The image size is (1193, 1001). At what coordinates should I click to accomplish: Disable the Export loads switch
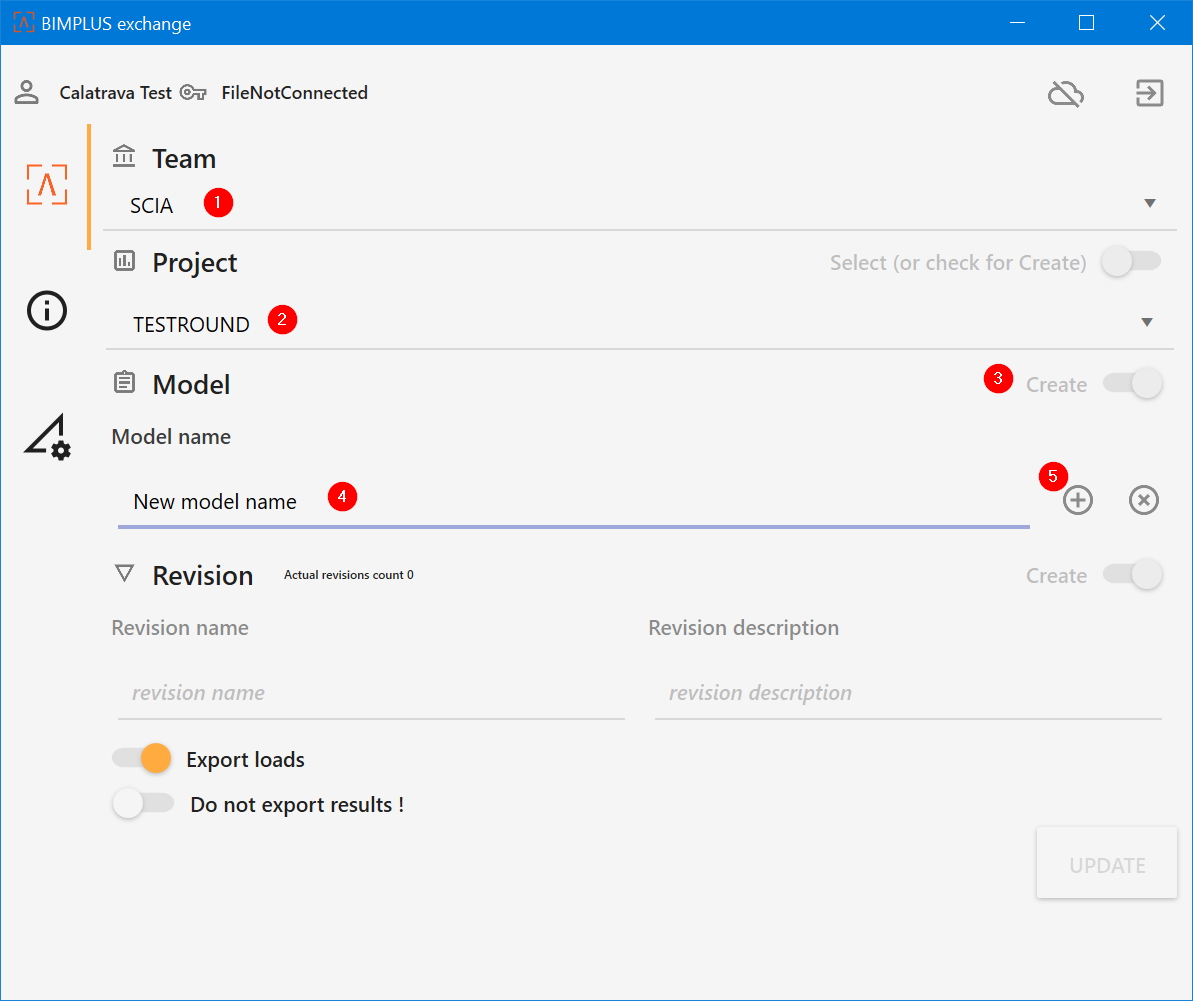[142, 759]
